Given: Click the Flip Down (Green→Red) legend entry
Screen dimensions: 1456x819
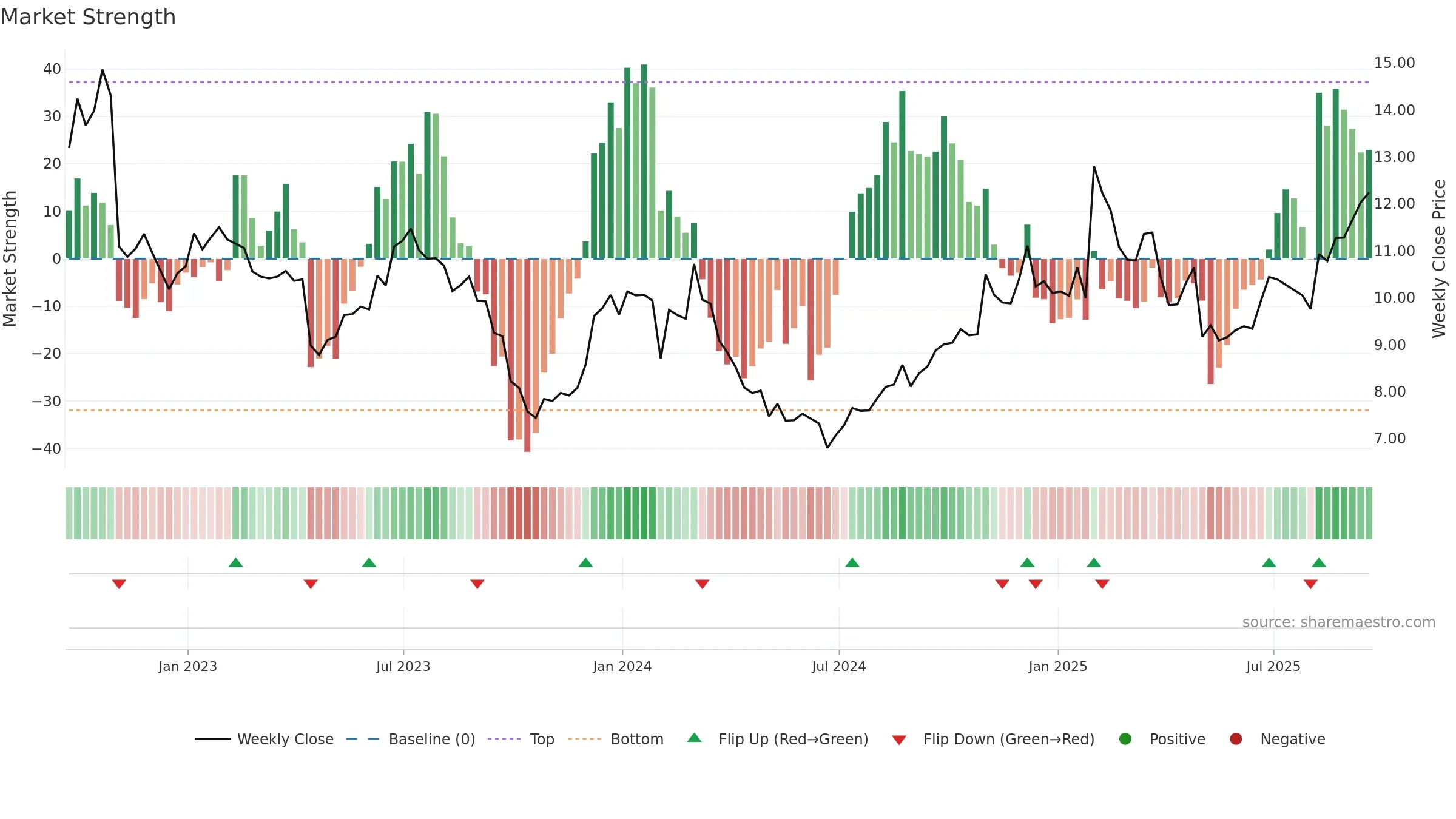Looking at the screenshot, I should point(993,739).
